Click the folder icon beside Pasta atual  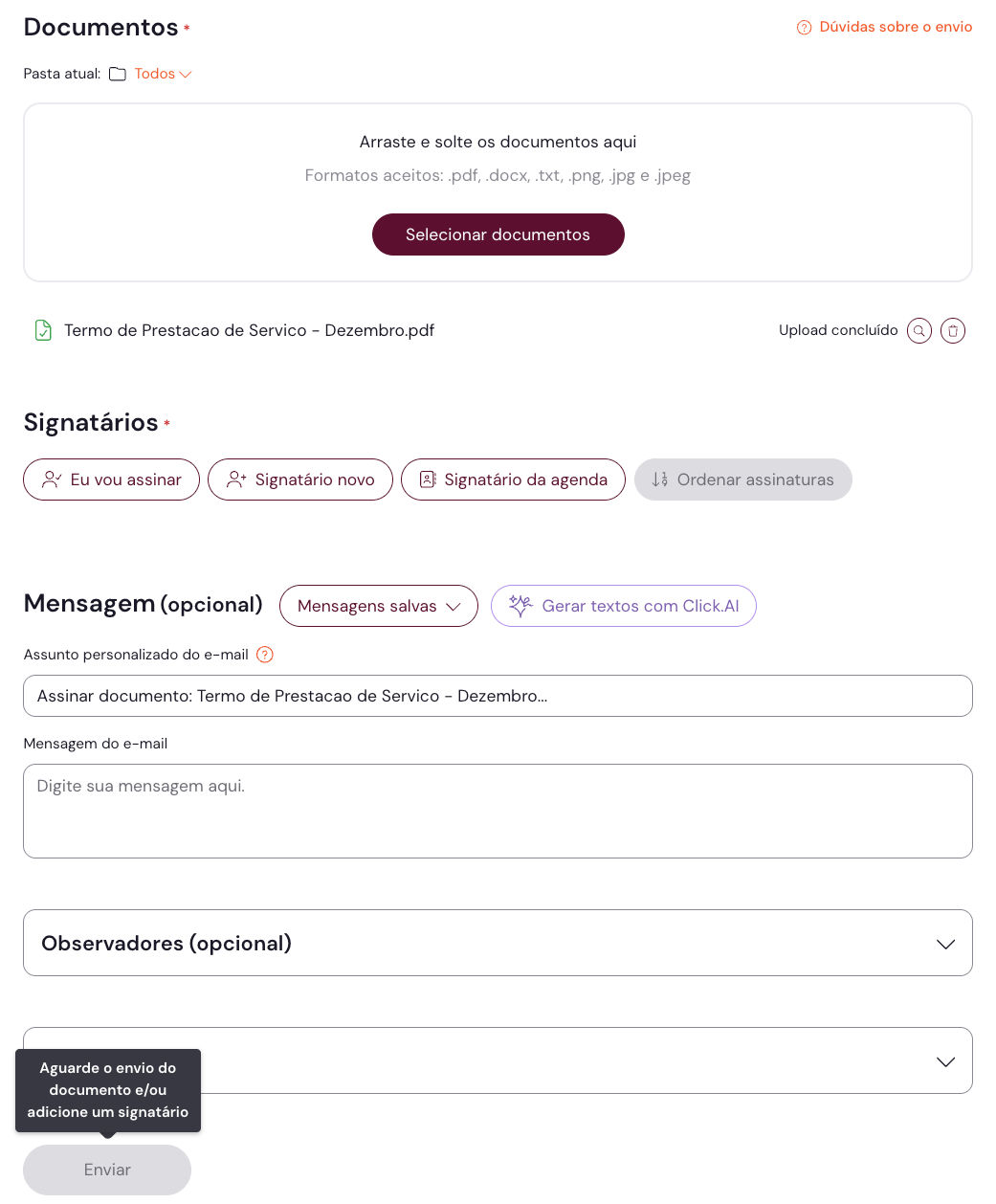point(118,75)
